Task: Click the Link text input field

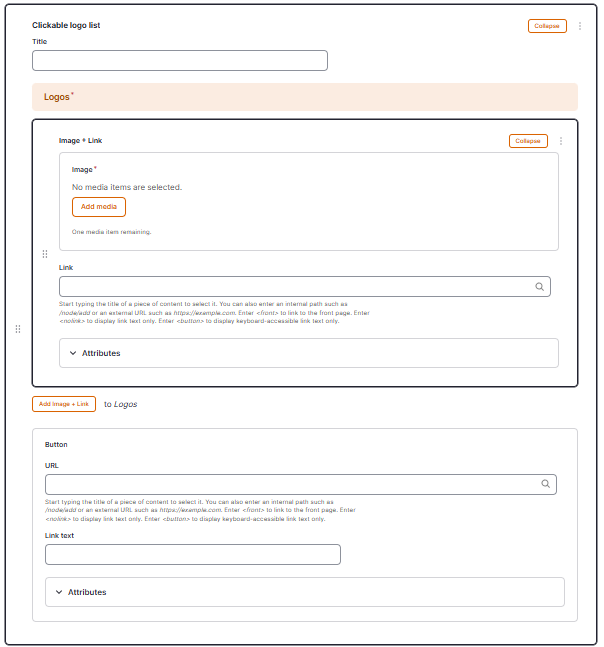Action: tap(193, 554)
